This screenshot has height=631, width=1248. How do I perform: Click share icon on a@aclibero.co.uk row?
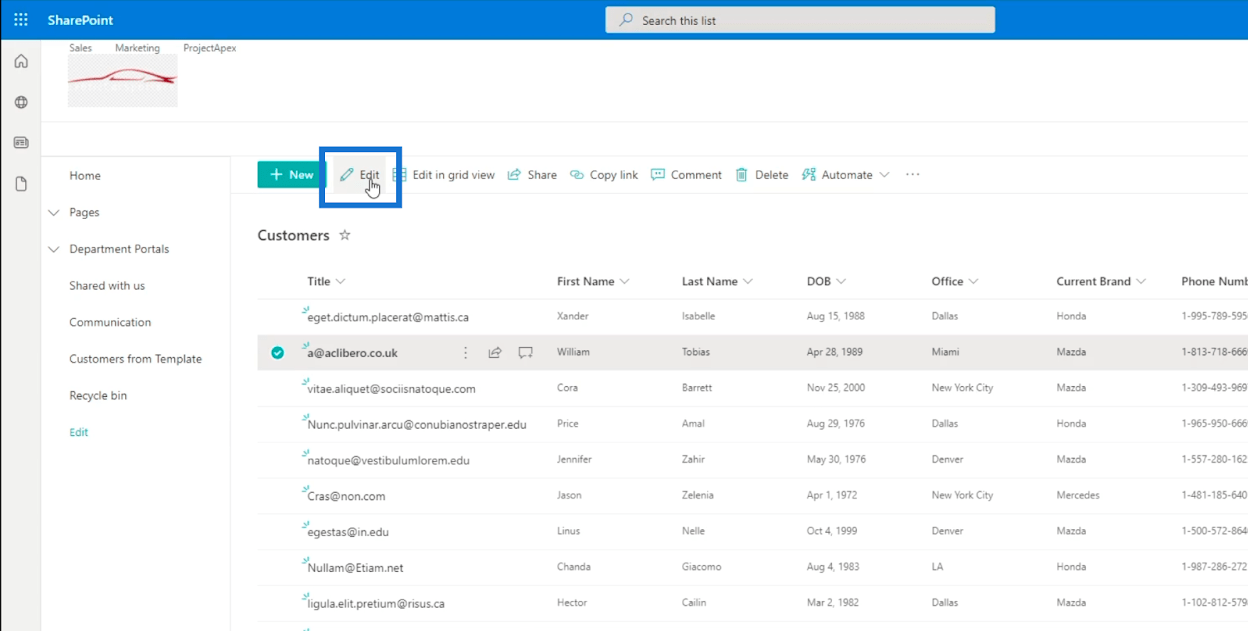click(495, 352)
